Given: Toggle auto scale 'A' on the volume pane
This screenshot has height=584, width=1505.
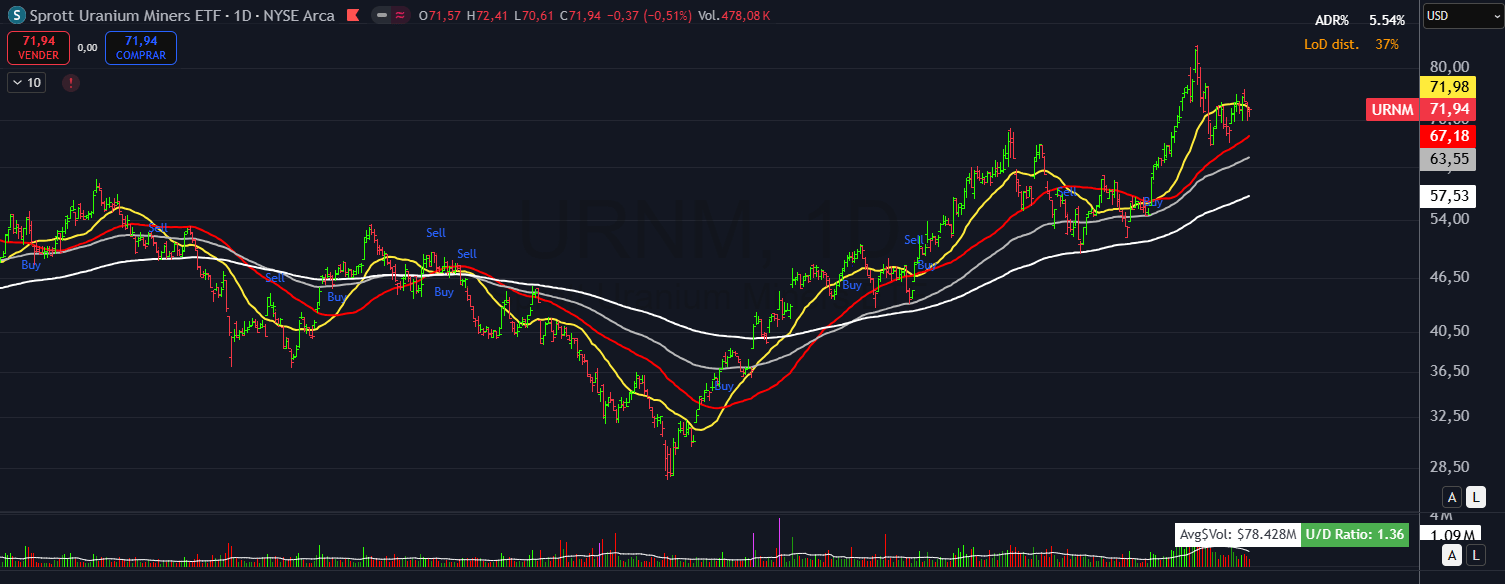Looking at the screenshot, I should pos(1451,555).
